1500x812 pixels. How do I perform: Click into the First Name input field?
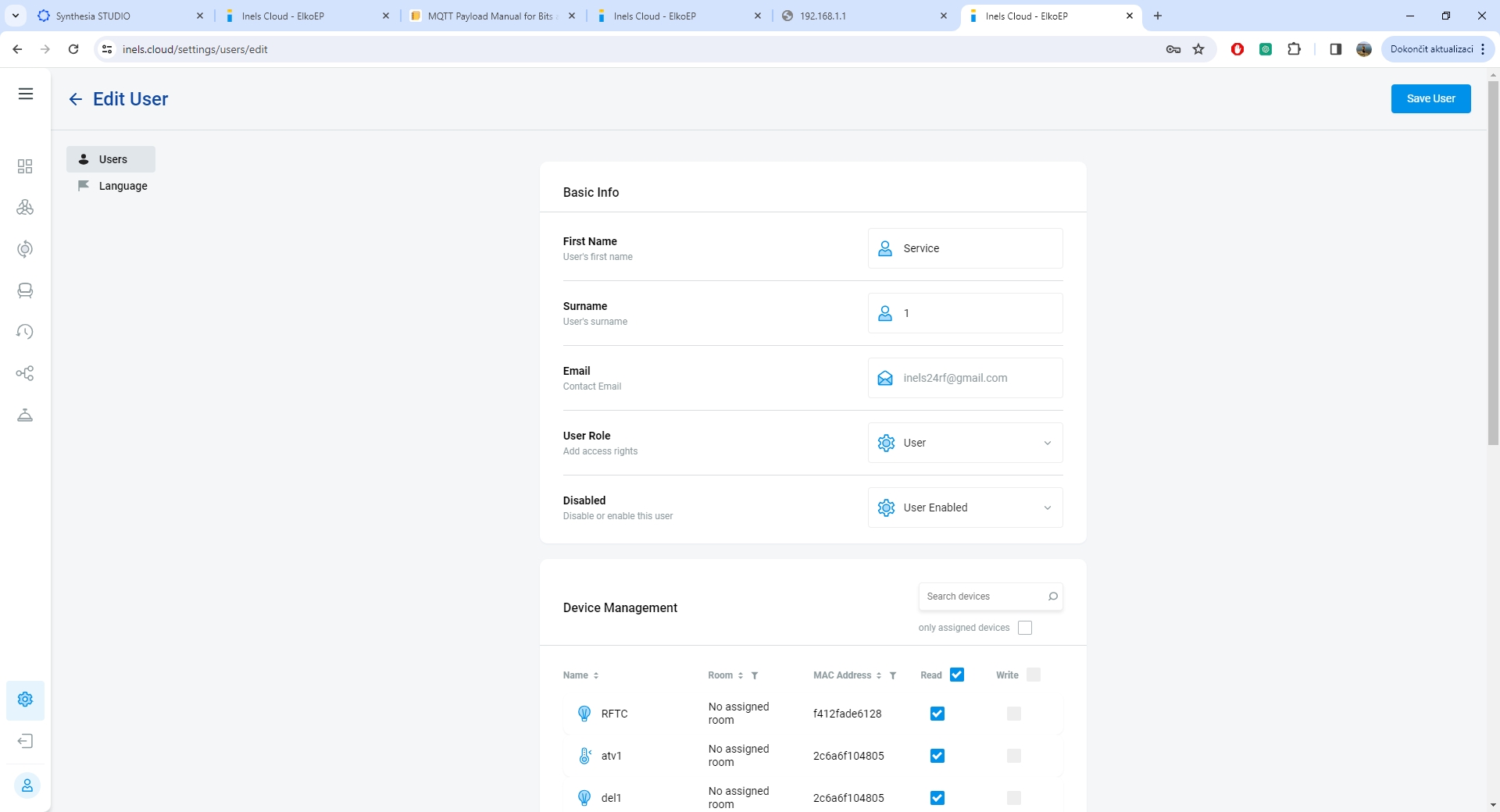click(x=977, y=248)
